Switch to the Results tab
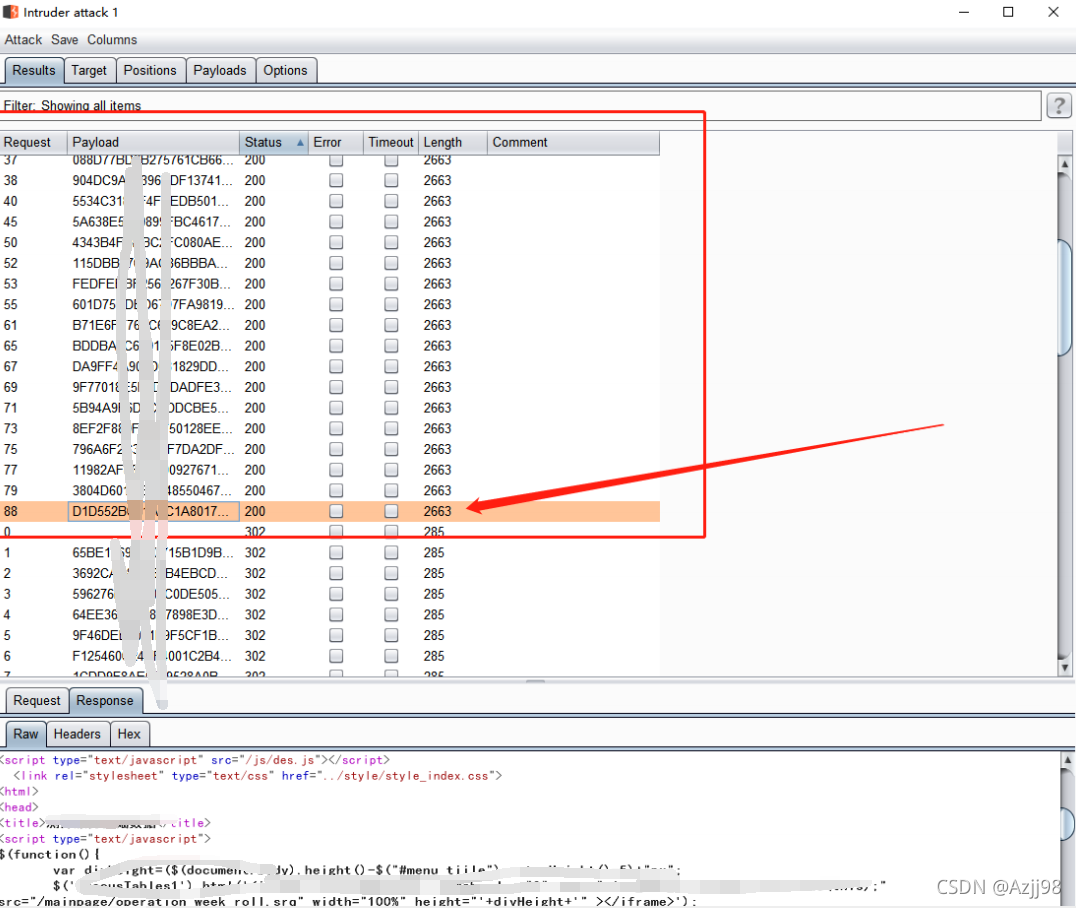Screen dimensions: 1076x908 [34, 70]
